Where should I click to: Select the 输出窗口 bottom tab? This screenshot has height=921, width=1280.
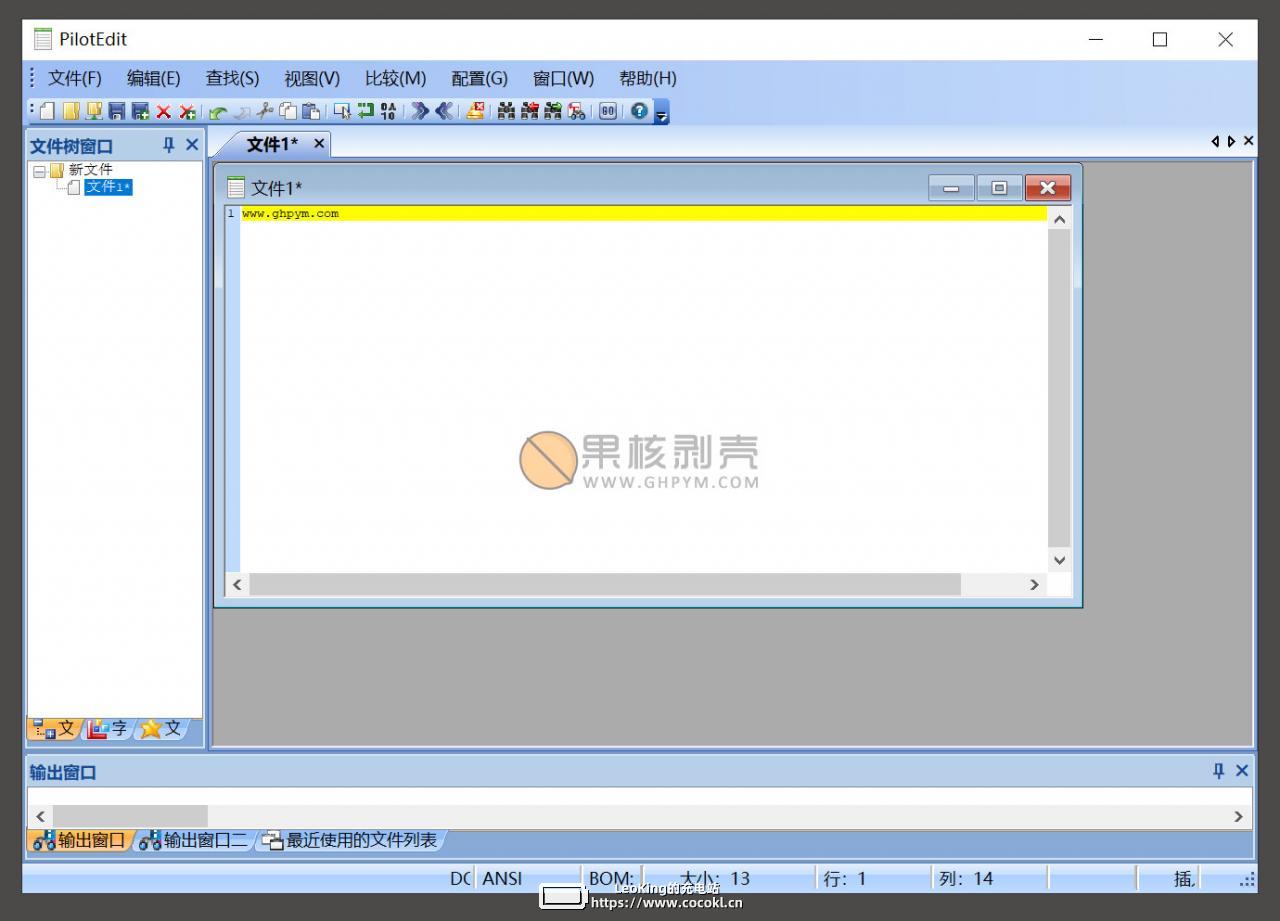tap(79, 841)
